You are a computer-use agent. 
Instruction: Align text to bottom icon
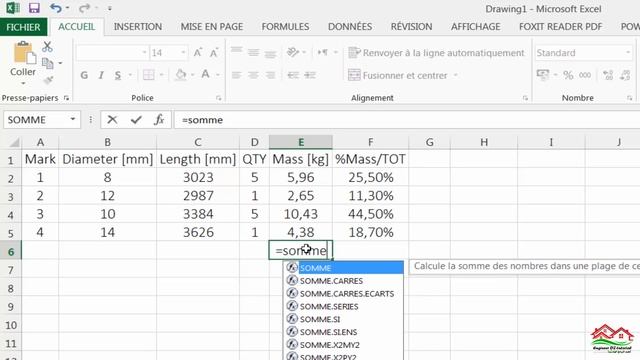pyautogui.click(x=270, y=53)
